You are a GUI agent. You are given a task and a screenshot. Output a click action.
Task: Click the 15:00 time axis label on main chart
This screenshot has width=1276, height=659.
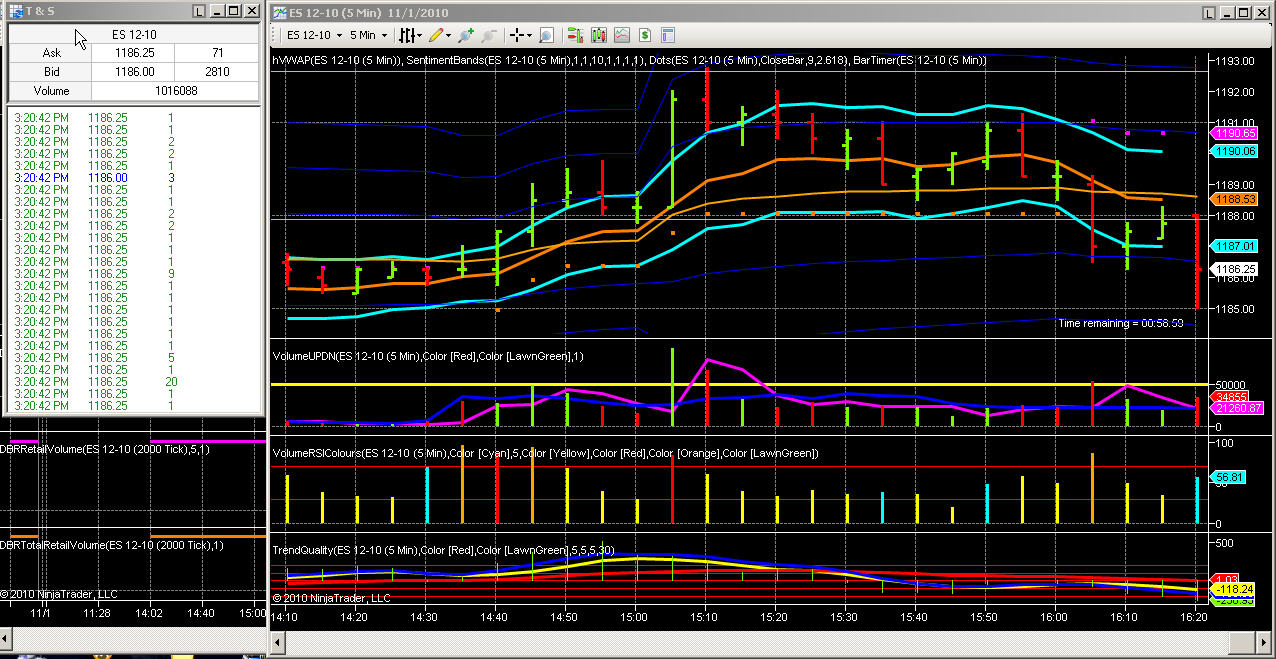pos(635,618)
